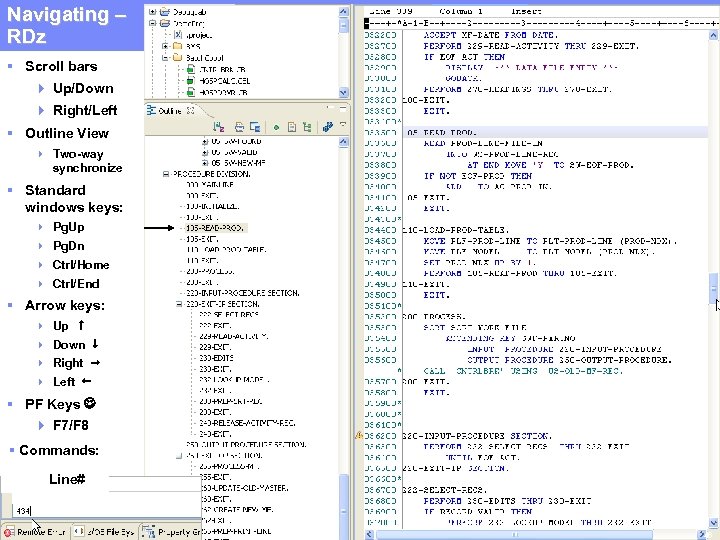Screen dimensions: 720x540
Task: Sort outline entries alphabetically
Action: 219,127
